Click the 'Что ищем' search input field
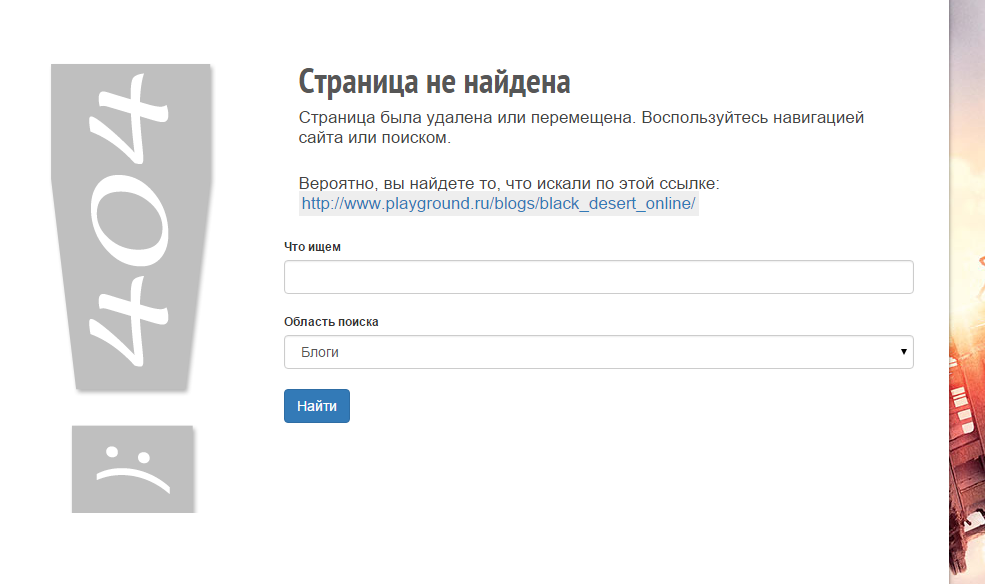Image resolution: width=985 pixels, height=584 pixels. coord(599,277)
